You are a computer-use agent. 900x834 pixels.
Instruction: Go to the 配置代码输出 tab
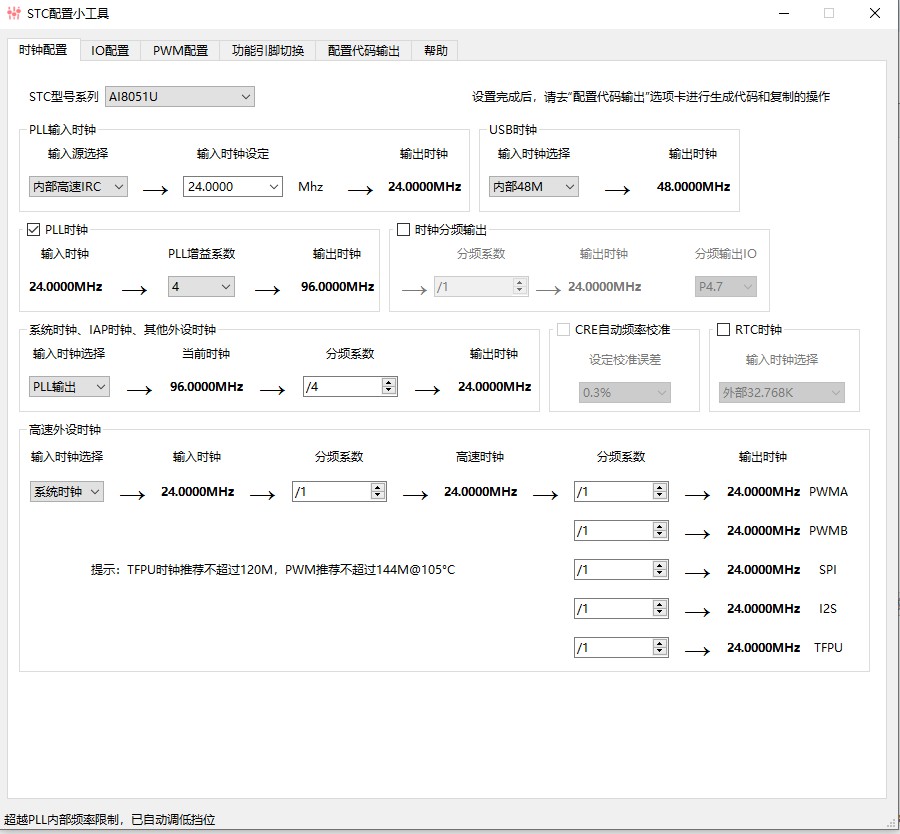(x=363, y=51)
